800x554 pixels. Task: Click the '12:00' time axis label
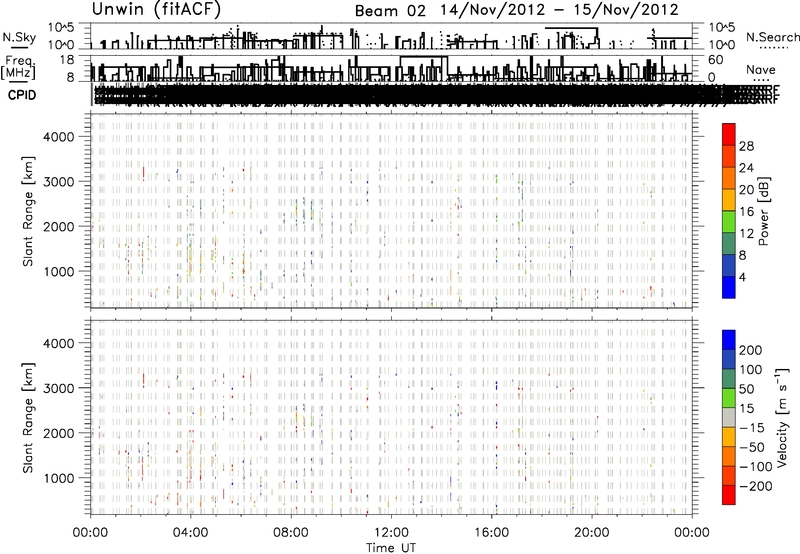(391, 533)
